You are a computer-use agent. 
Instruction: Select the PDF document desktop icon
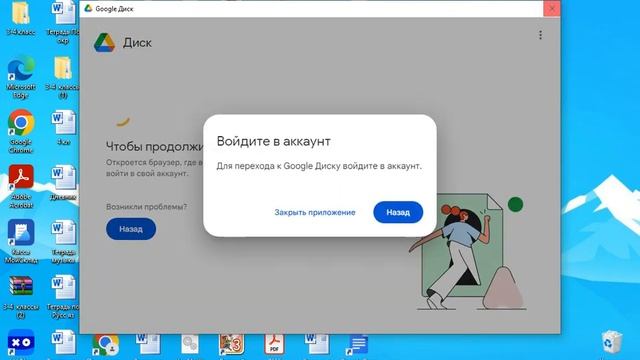click(x=274, y=344)
